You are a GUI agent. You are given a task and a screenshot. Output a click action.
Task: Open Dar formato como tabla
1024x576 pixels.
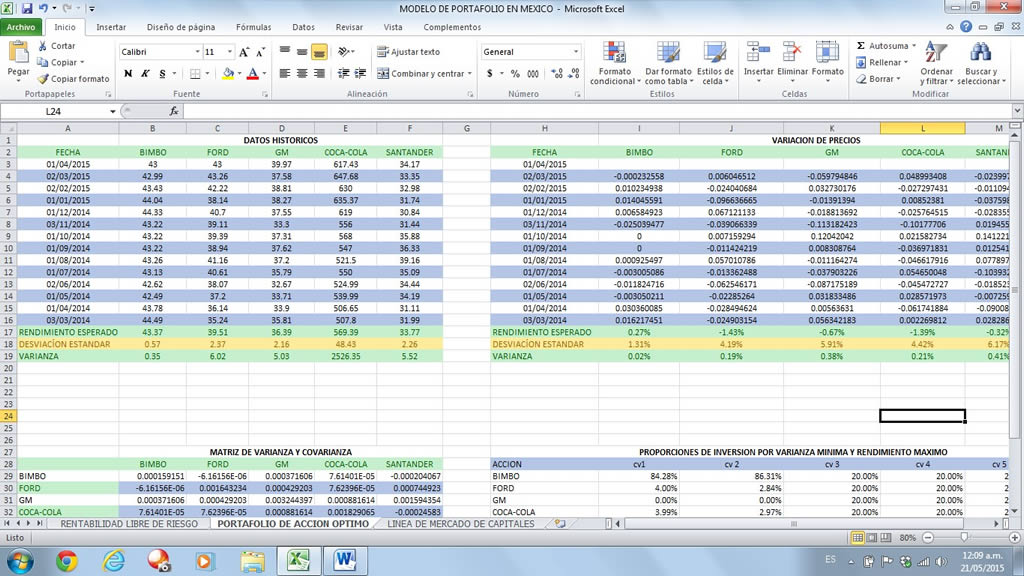tap(668, 63)
